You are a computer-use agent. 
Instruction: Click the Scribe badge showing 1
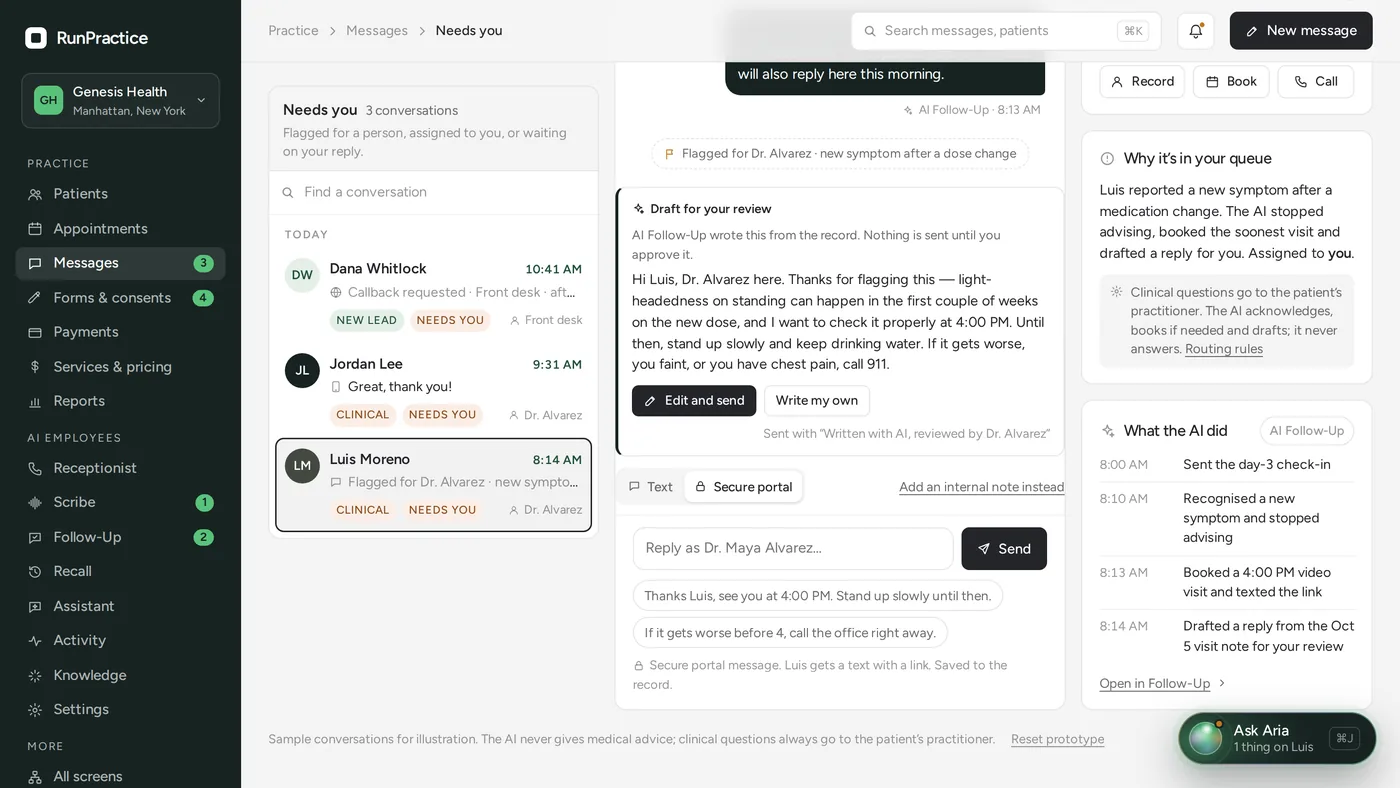click(x=204, y=502)
